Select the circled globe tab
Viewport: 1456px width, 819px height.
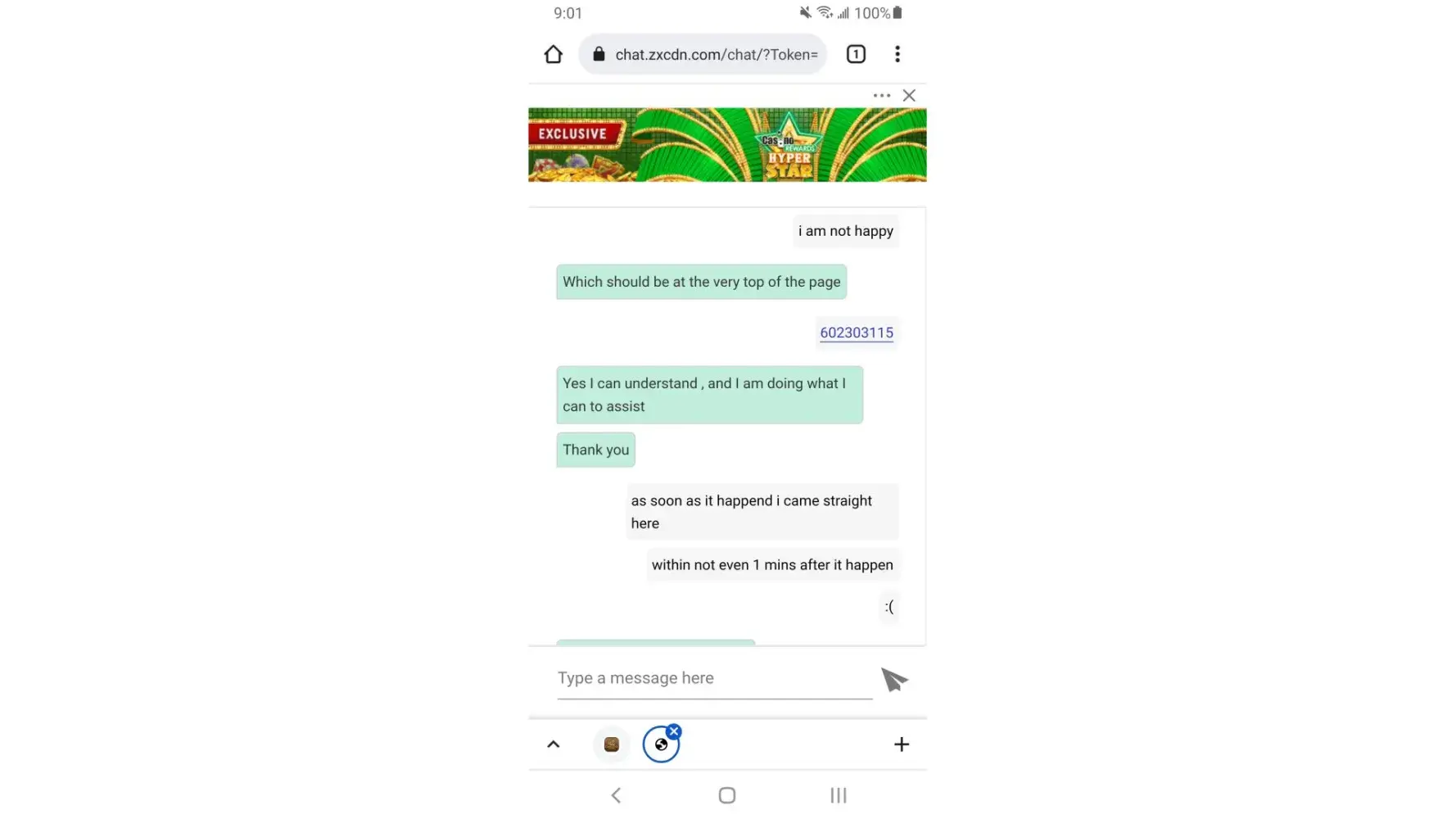pyautogui.click(x=661, y=744)
